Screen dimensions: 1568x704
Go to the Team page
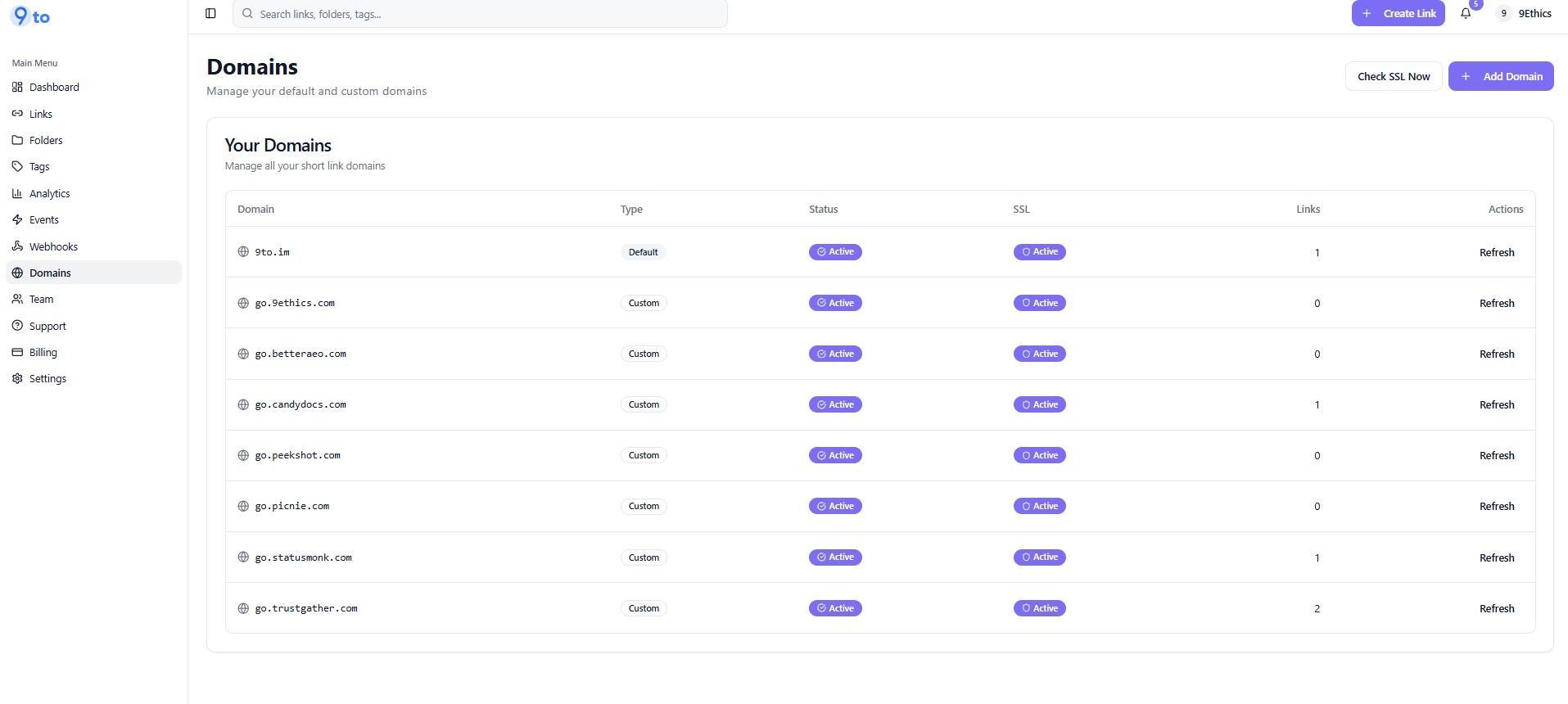click(41, 300)
